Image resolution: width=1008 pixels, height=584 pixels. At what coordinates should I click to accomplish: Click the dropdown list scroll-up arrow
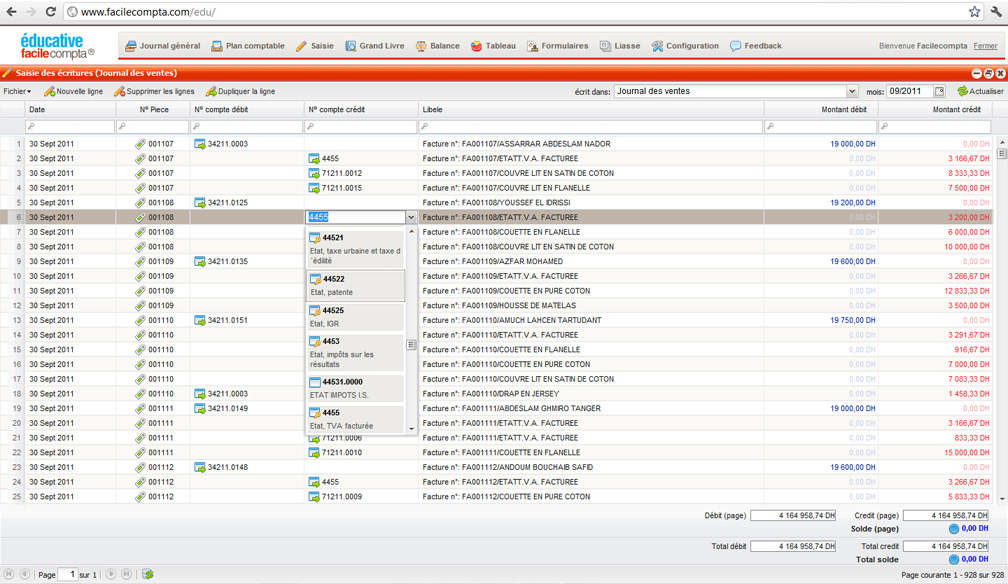coord(411,231)
